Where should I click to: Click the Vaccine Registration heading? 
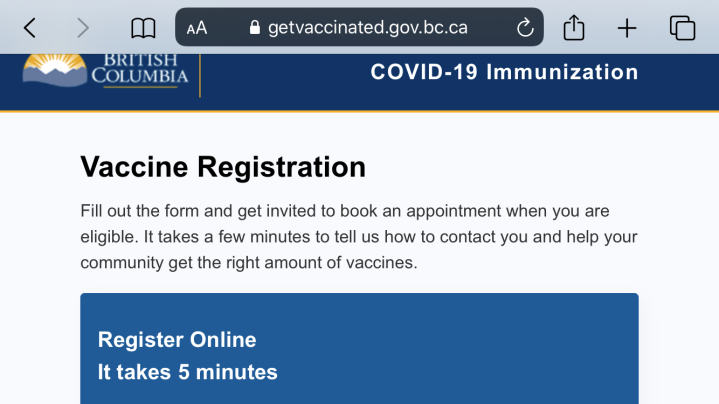[x=223, y=166]
